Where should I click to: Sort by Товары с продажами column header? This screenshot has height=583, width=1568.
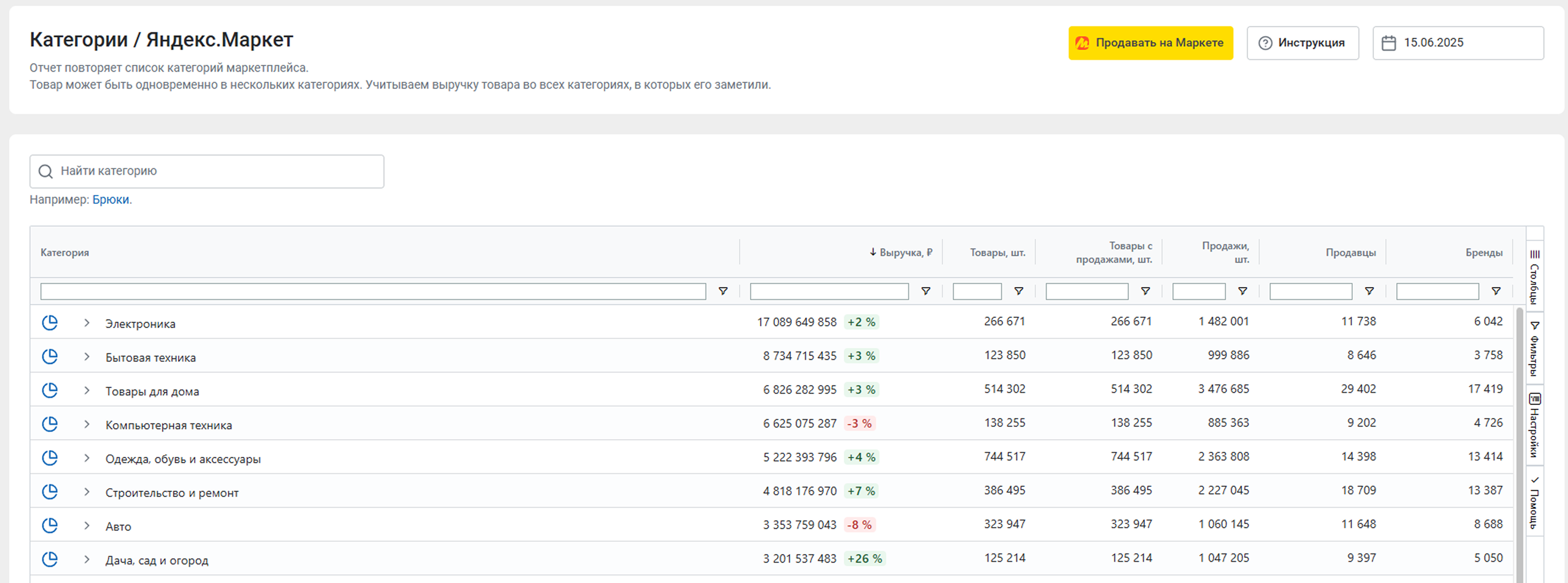click(x=1114, y=253)
